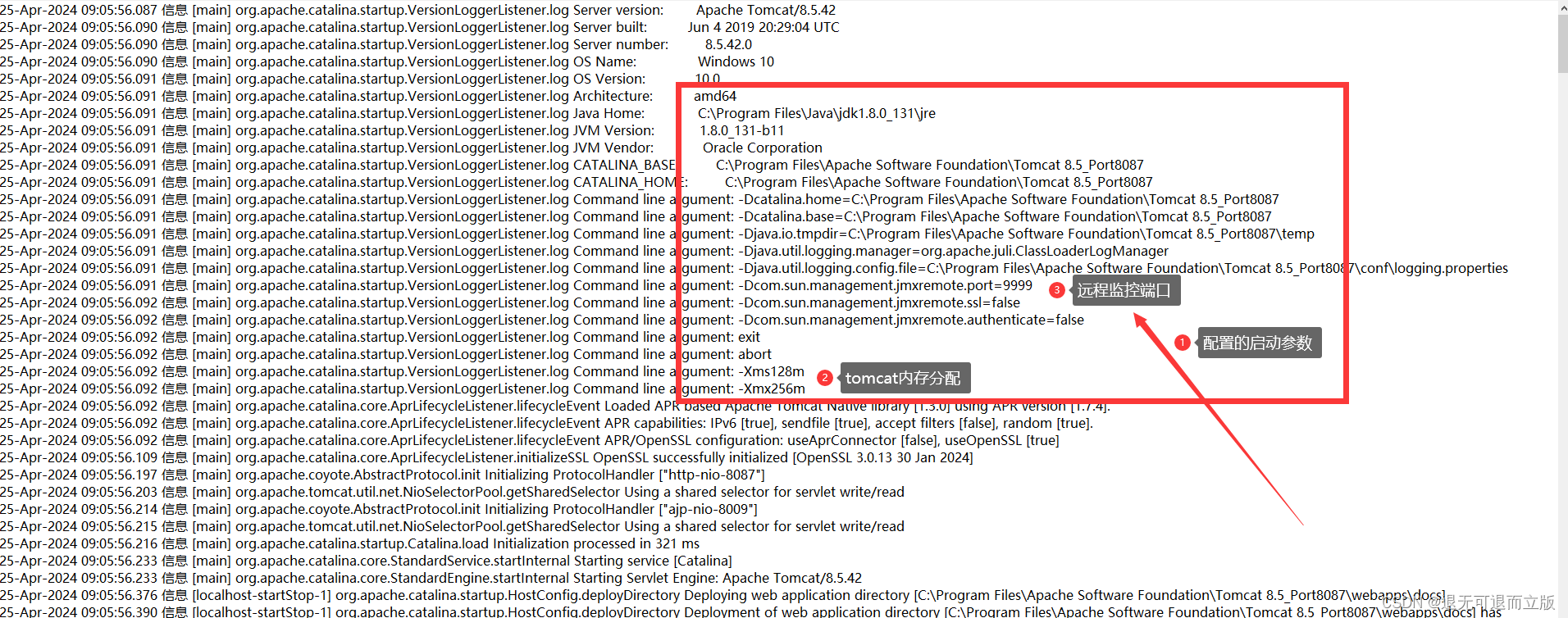
Task: Click the 'CATALINA_BASE' label text
Action: (624, 165)
